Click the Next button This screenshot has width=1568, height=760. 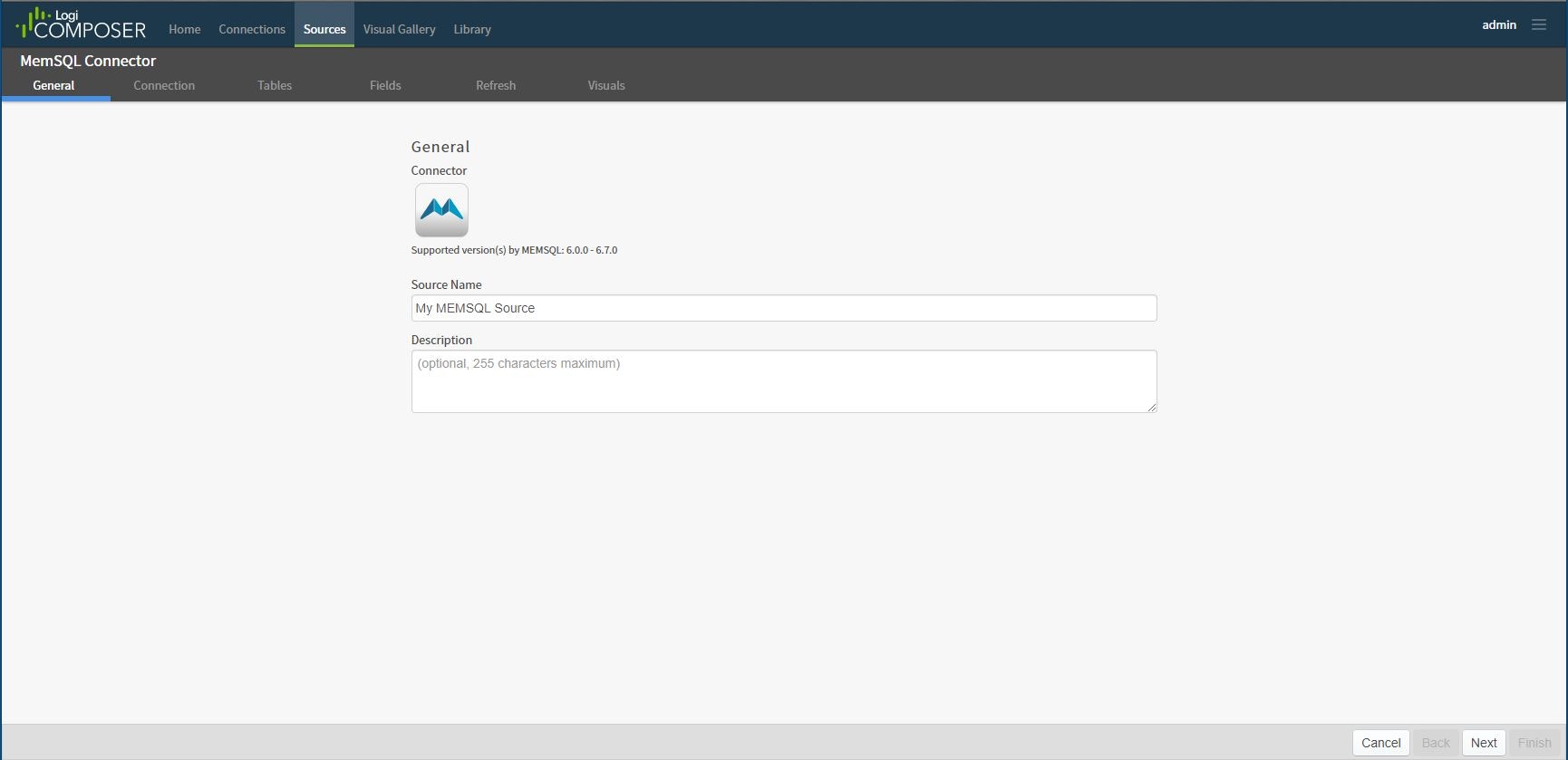pos(1484,743)
